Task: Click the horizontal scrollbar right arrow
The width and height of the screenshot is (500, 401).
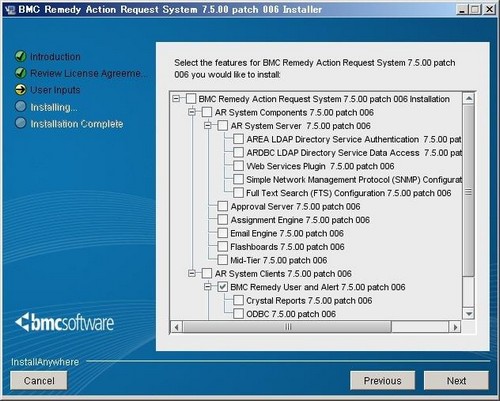Action: [455, 327]
